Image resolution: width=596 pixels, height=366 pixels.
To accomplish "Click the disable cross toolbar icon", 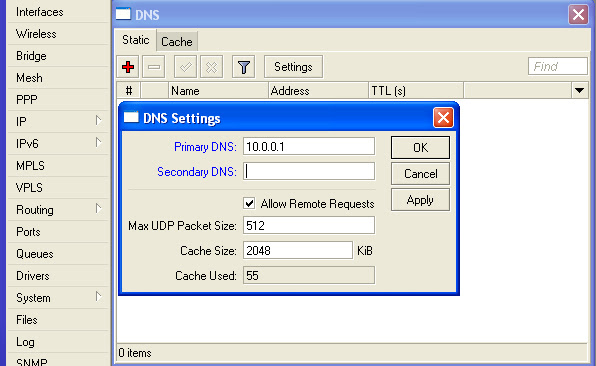I will tap(211, 67).
